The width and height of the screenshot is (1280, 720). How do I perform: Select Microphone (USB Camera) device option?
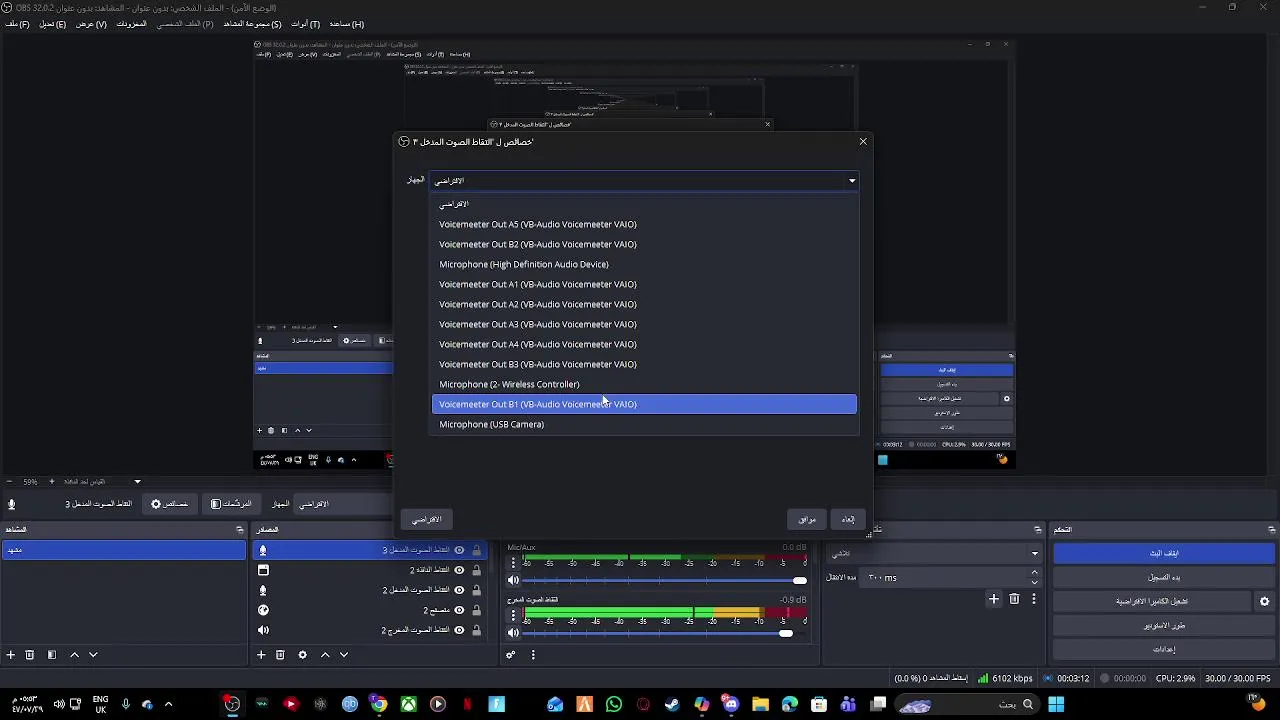644,424
